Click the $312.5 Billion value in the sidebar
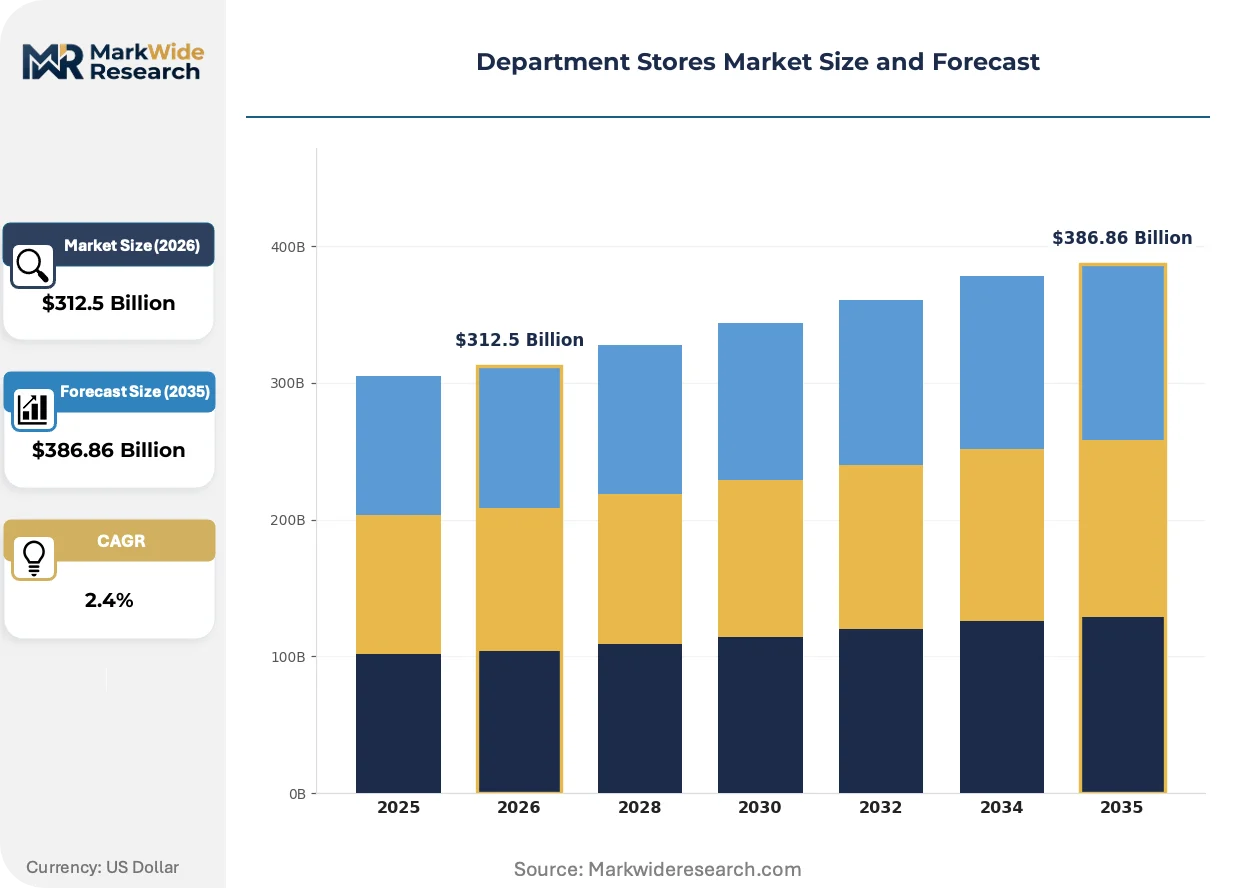1257x888 pixels. (109, 303)
